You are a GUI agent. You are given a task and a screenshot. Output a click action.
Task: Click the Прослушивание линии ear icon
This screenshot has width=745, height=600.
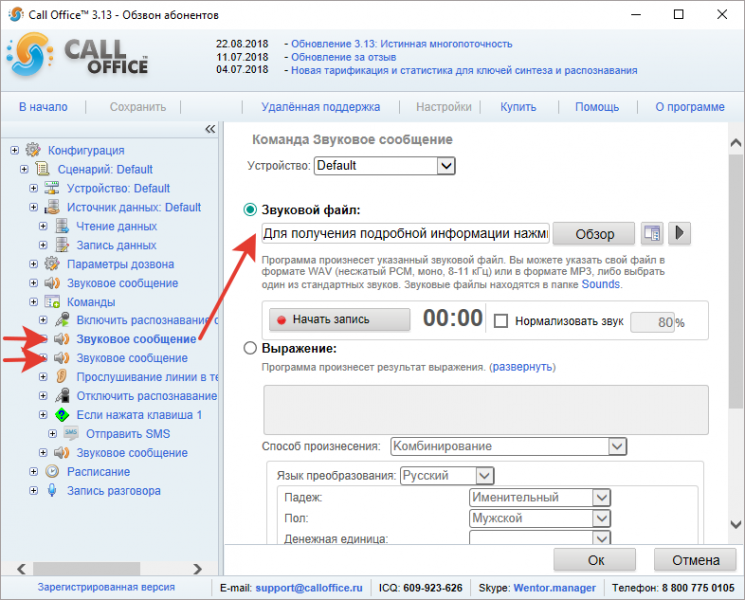[61, 376]
